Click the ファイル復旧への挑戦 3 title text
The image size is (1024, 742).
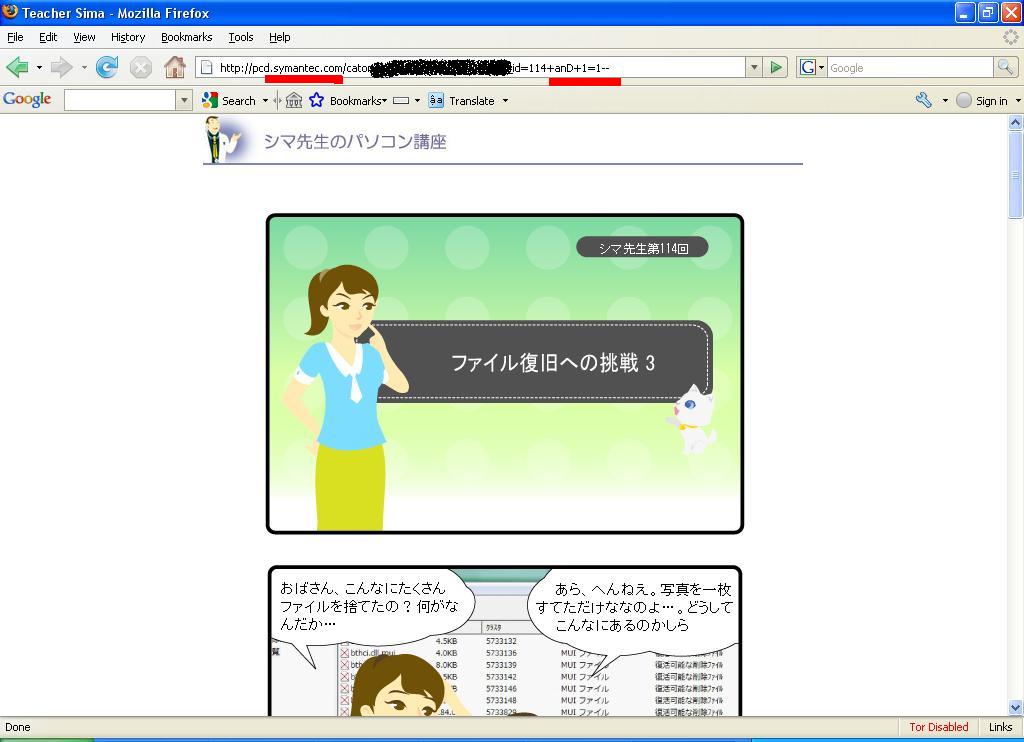(x=552, y=363)
